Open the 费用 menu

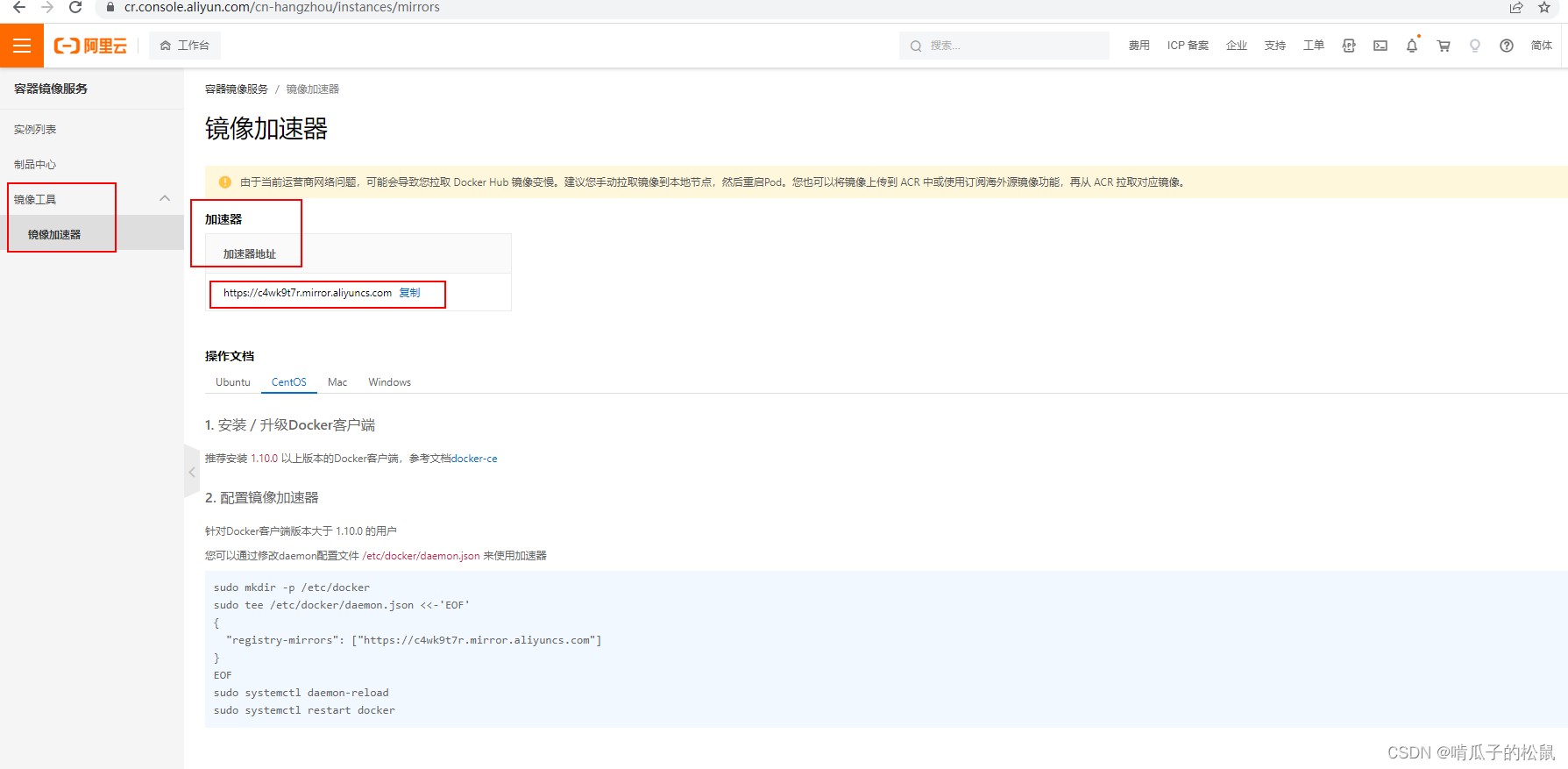point(1139,46)
